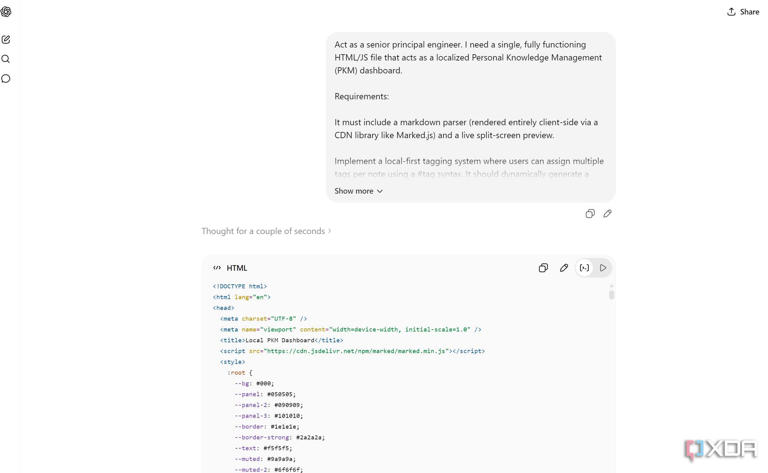The width and height of the screenshot is (768, 473).
Task: Click the code icon beside HTML label
Action: [x=217, y=268]
